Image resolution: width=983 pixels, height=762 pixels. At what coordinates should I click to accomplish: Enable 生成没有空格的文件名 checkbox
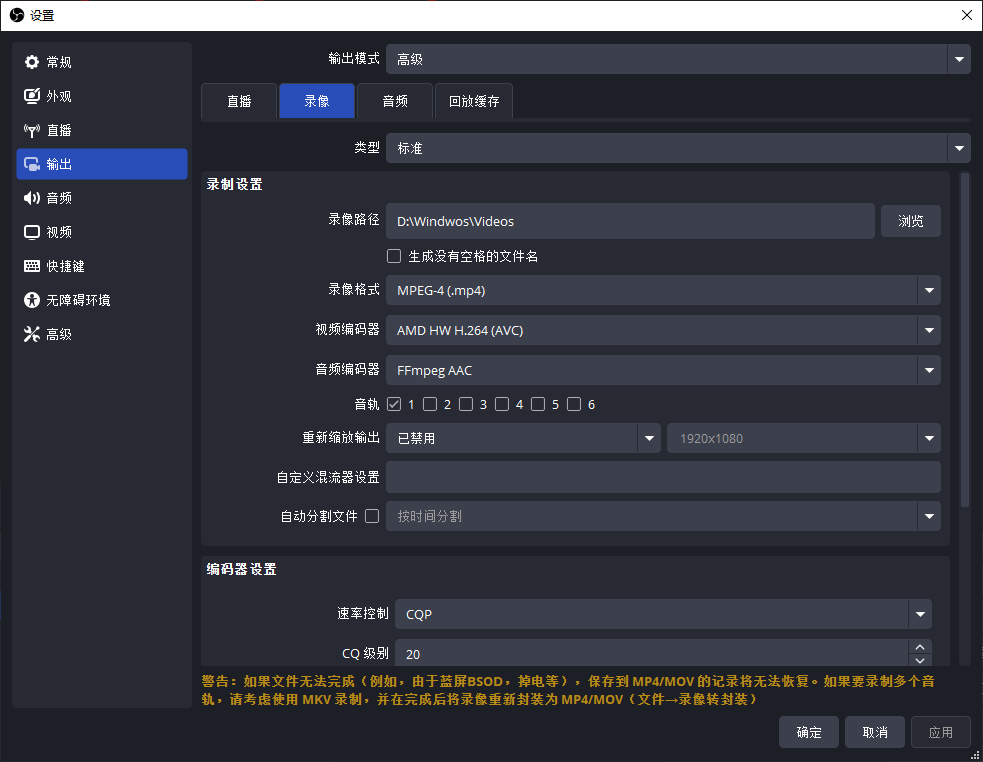(394, 256)
